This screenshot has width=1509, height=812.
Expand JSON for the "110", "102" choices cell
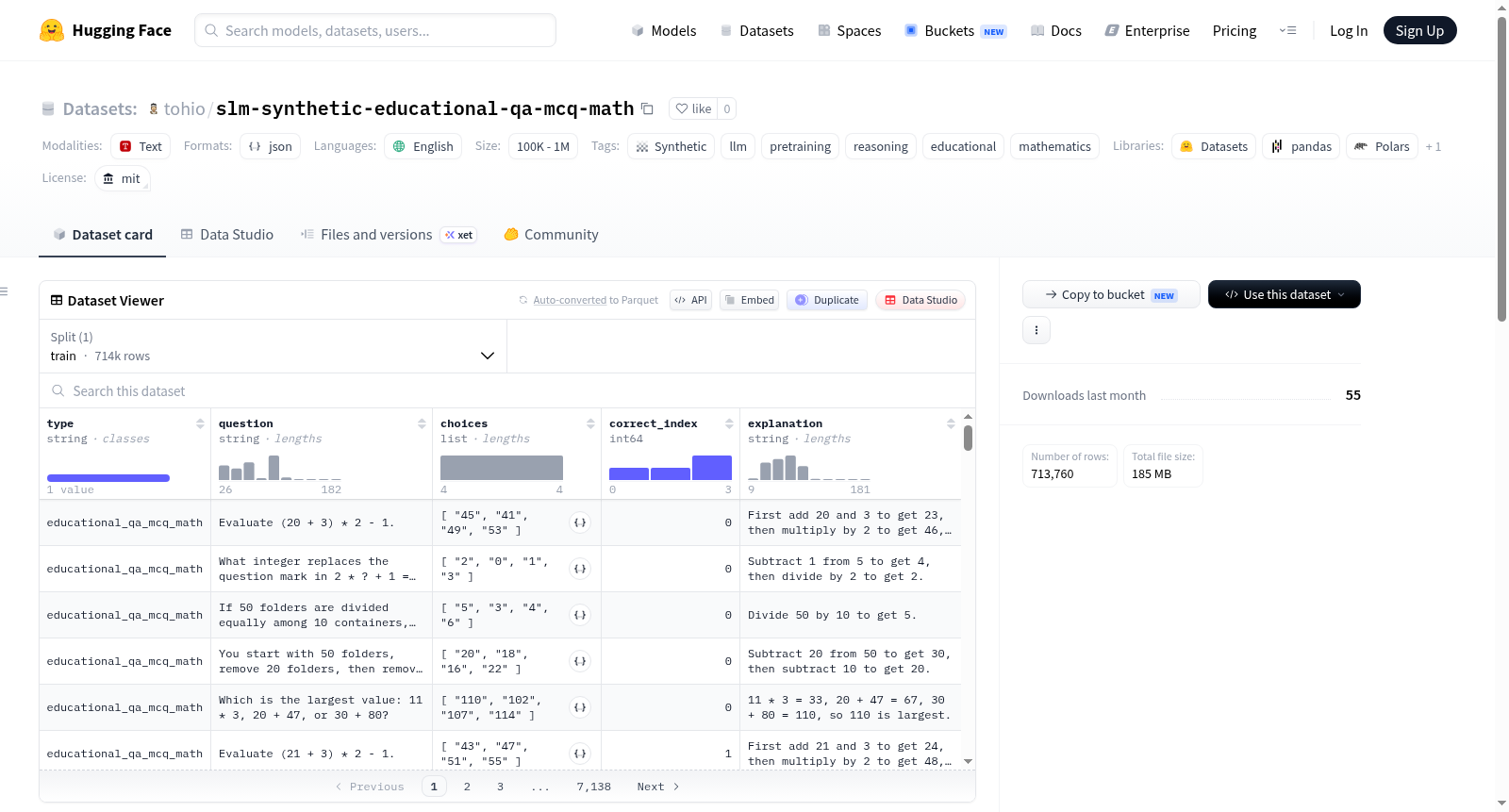(x=580, y=707)
